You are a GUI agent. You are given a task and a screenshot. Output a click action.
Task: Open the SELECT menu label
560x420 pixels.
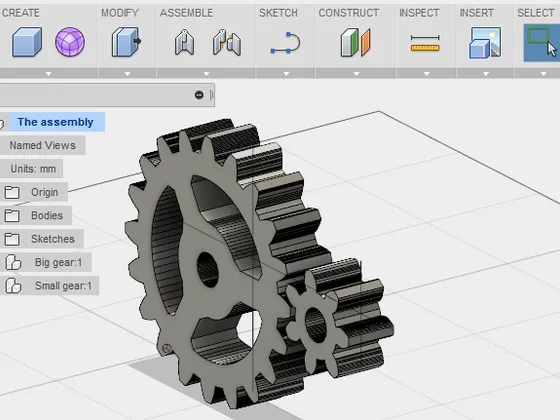click(536, 13)
